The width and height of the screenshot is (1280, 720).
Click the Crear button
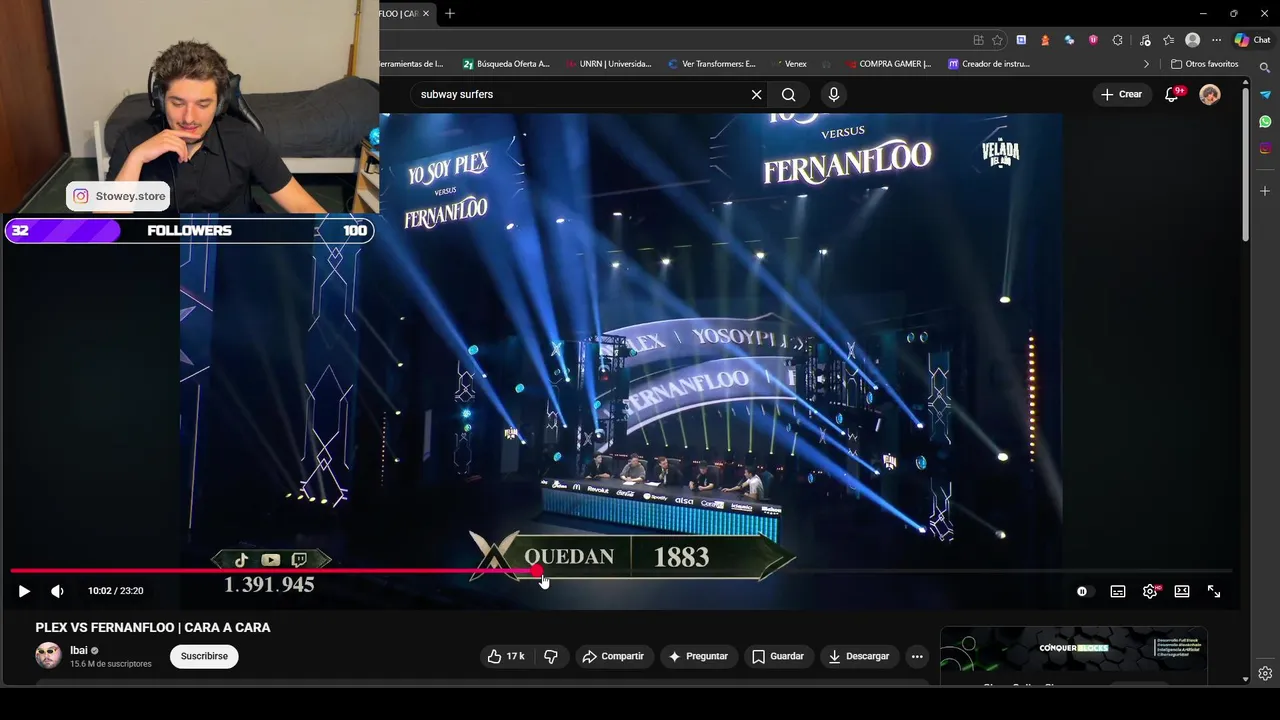point(1121,94)
